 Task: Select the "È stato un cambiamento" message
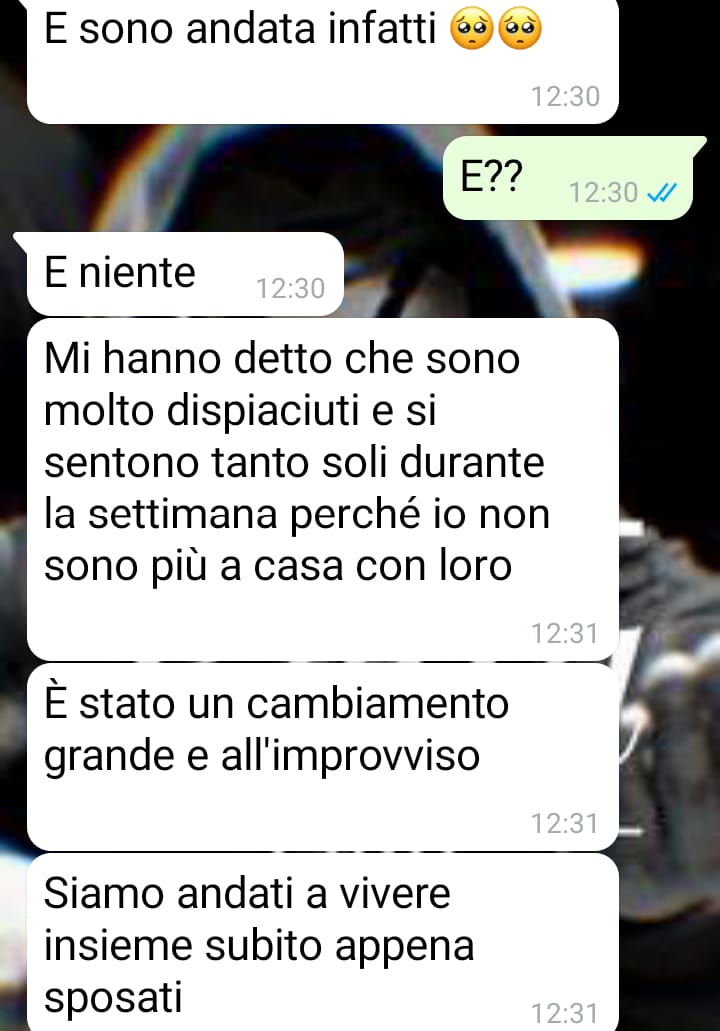[x=323, y=757]
